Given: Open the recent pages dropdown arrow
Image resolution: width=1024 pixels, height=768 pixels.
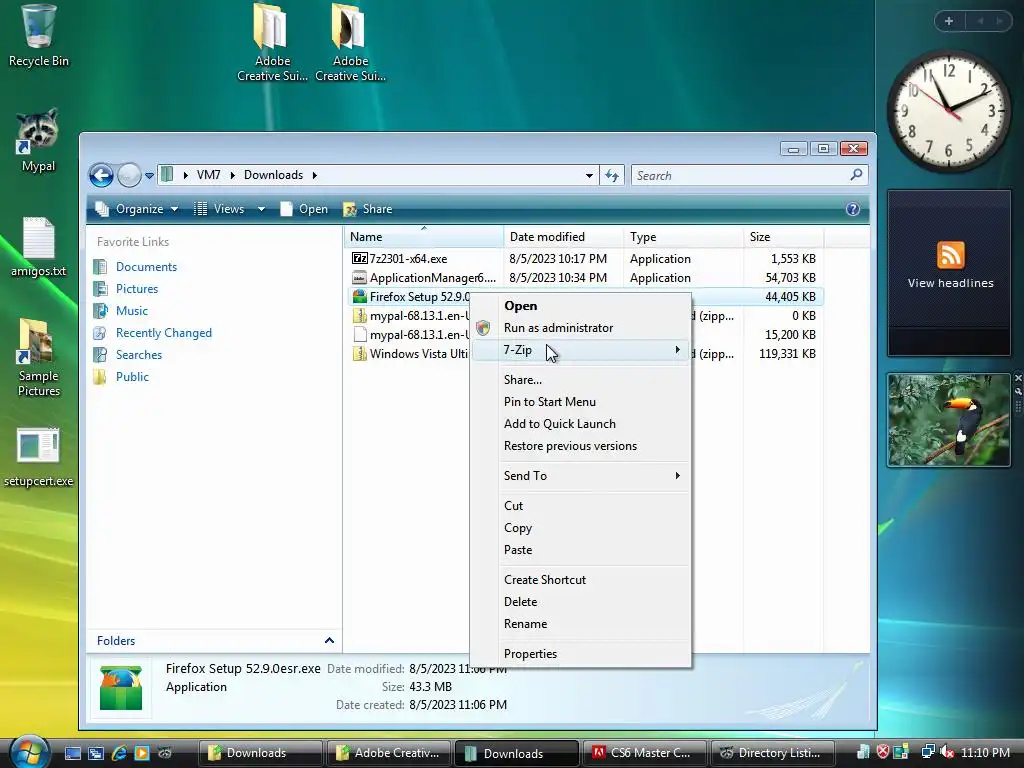Looking at the screenshot, I should coord(149,175).
